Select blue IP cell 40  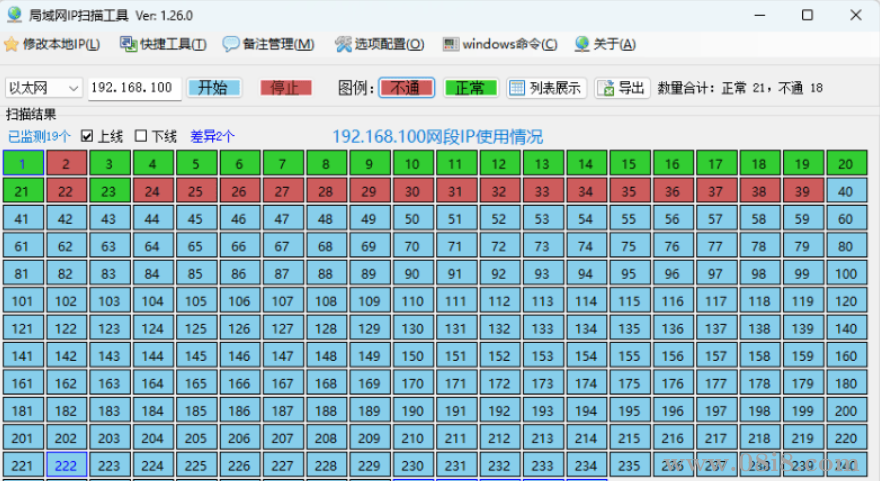click(846, 191)
